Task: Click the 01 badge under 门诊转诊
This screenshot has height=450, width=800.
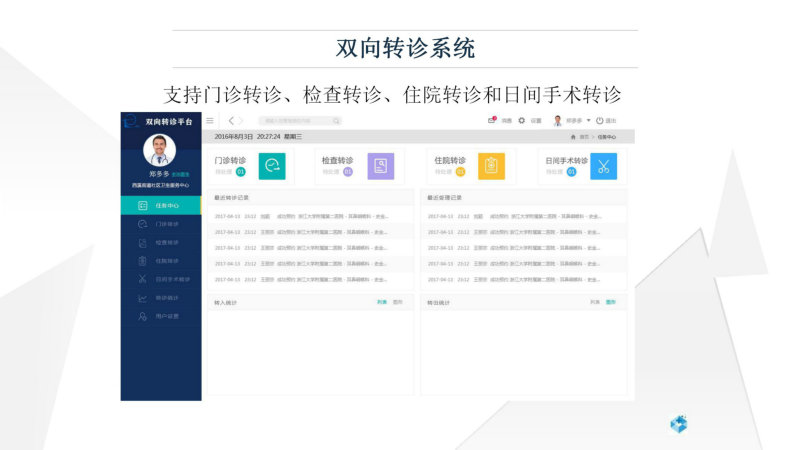Action: coord(240,172)
